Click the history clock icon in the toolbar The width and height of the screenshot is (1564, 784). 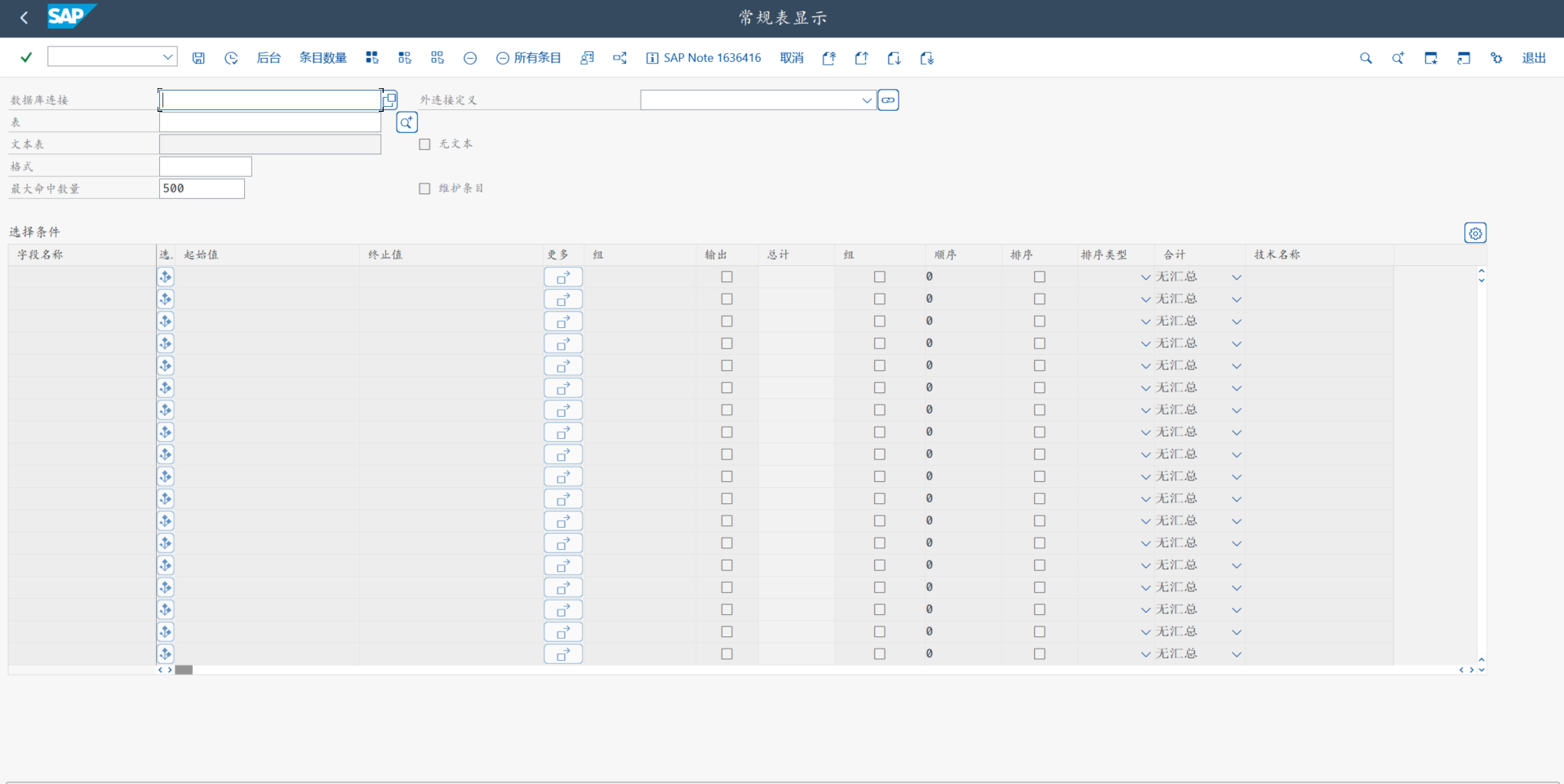pyautogui.click(x=231, y=58)
